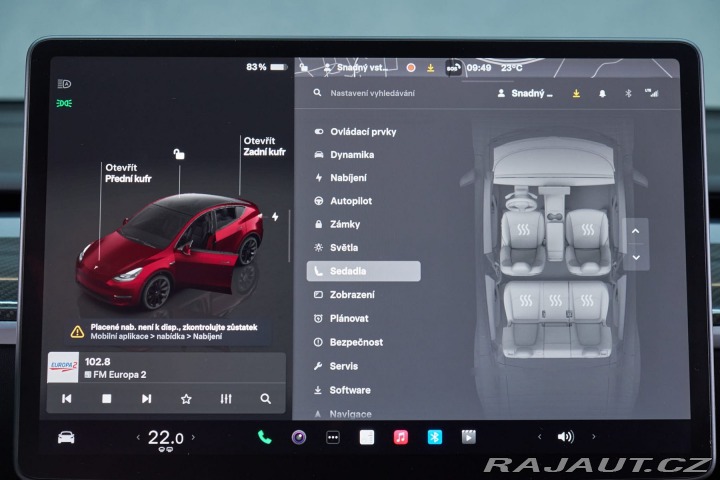Tap the yellow download arrow in status bar

click(430, 68)
